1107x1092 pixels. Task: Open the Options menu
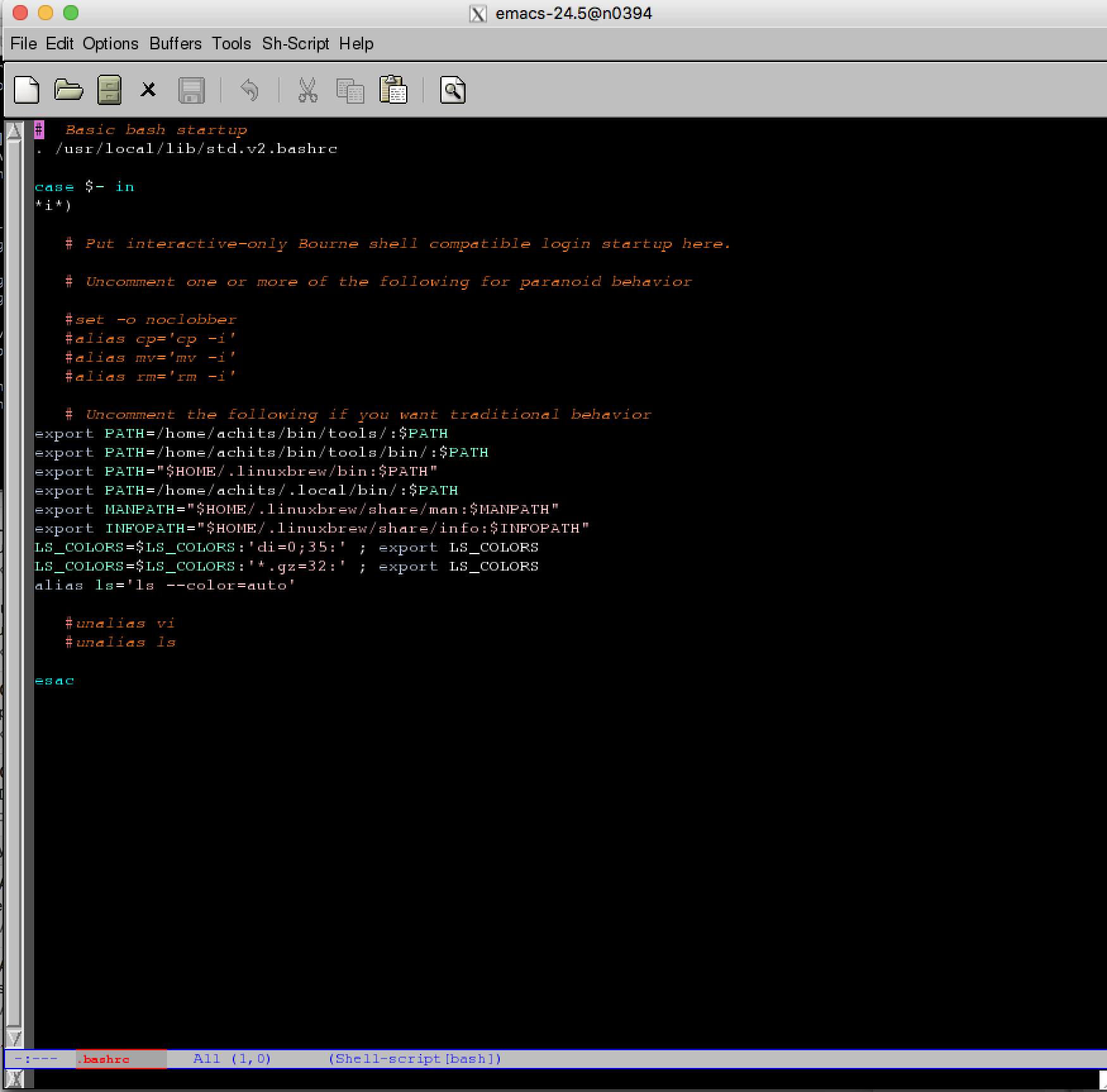pos(110,44)
